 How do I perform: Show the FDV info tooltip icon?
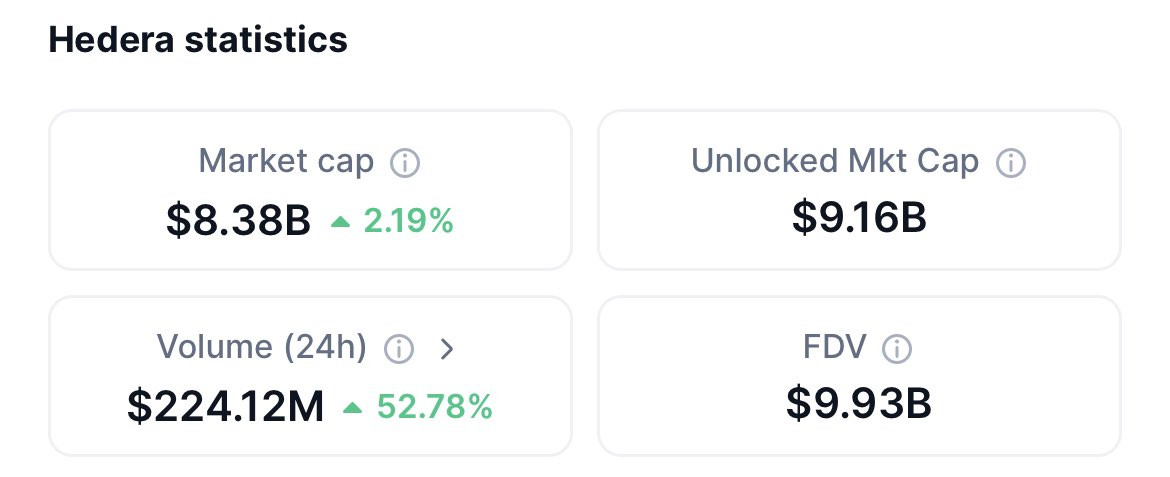[897, 349]
